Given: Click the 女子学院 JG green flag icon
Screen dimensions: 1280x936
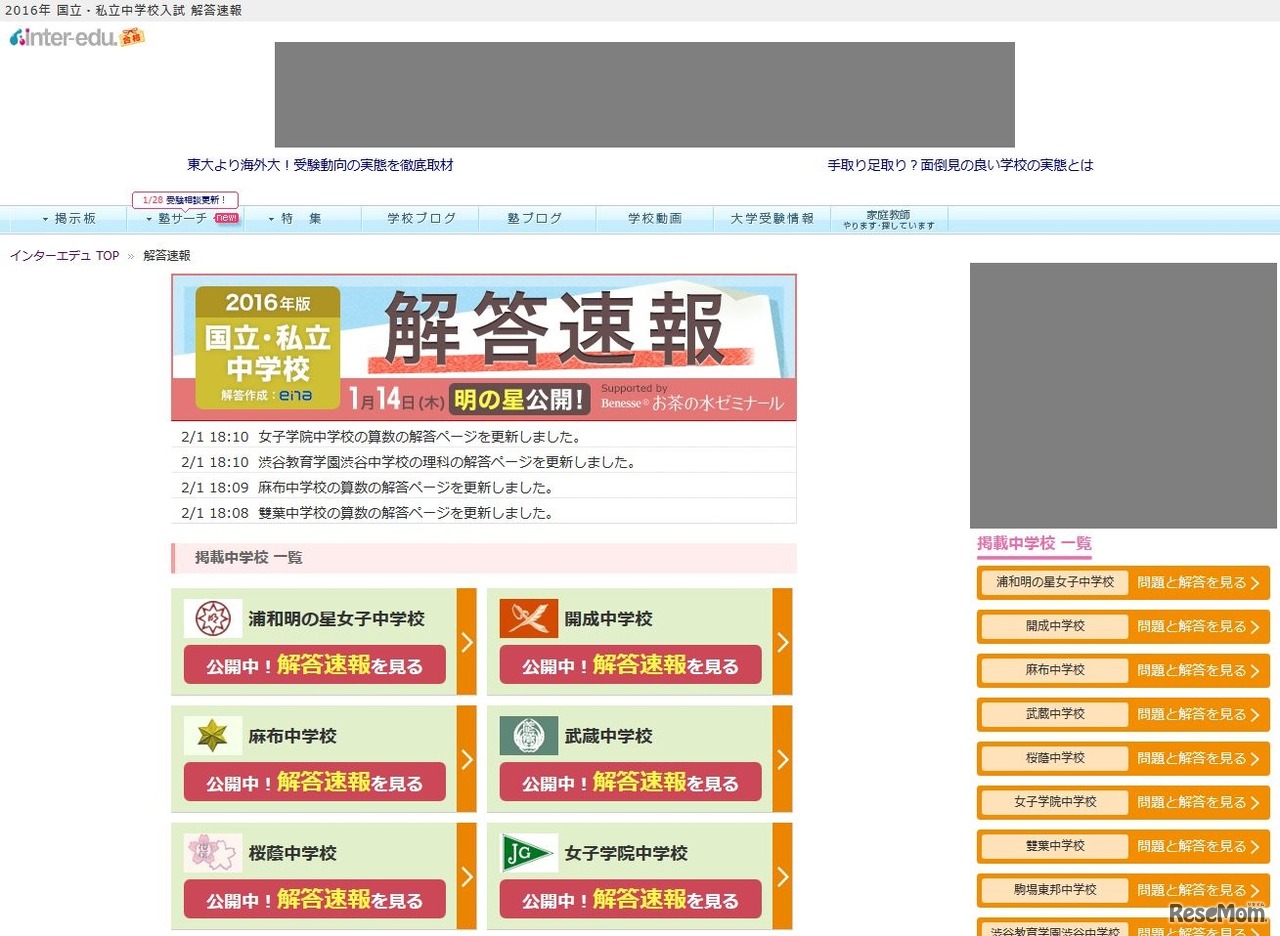Looking at the screenshot, I should (529, 852).
